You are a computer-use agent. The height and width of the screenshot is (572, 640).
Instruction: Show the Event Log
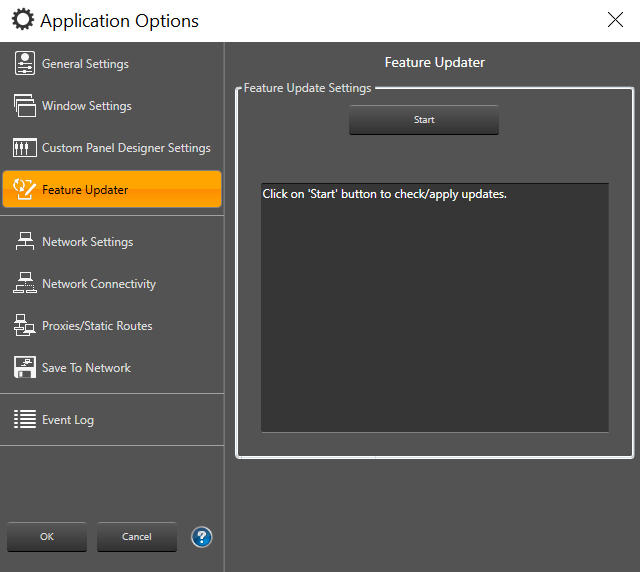pyautogui.click(x=112, y=420)
